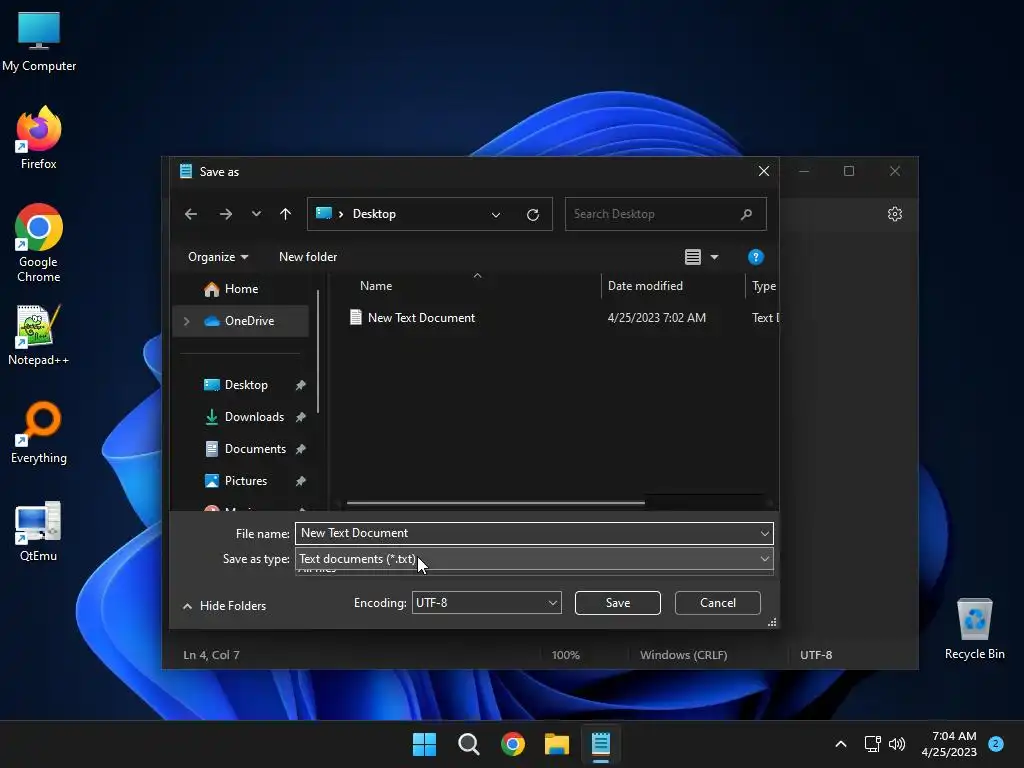1024x768 pixels.
Task: Open notification badge showing 2
Action: 995,744
